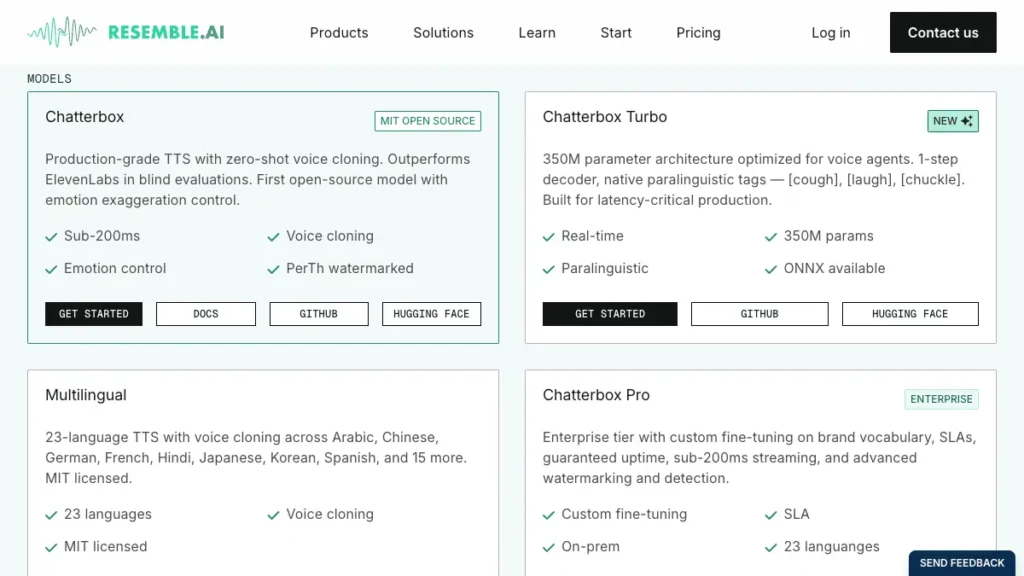The height and width of the screenshot is (576, 1024).
Task: Open the Start menu item
Action: click(x=616, y=33)
